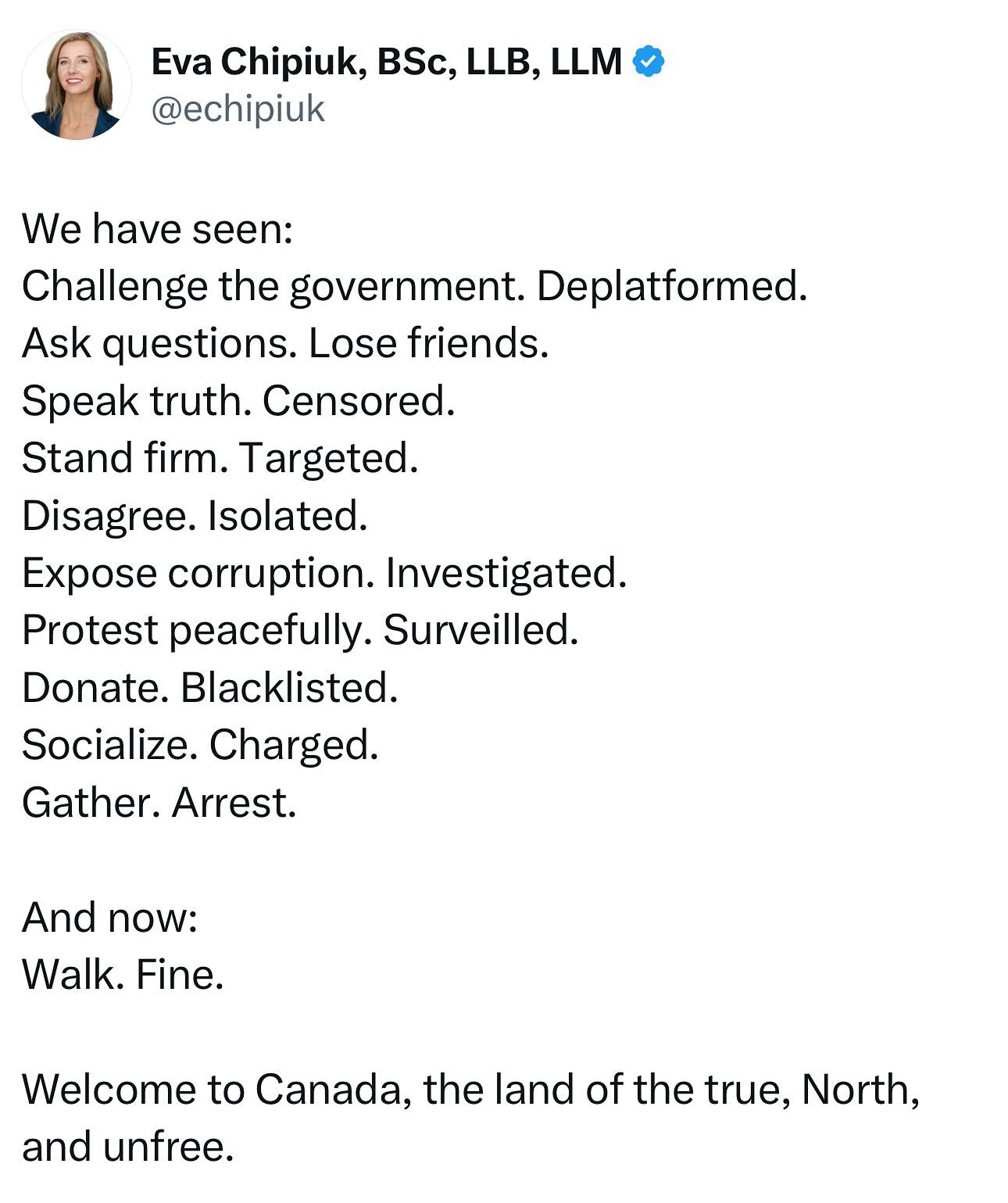Click the "Donate. Blacklisted." line
Viewport: 1008px width, 1203px height.
210,688
